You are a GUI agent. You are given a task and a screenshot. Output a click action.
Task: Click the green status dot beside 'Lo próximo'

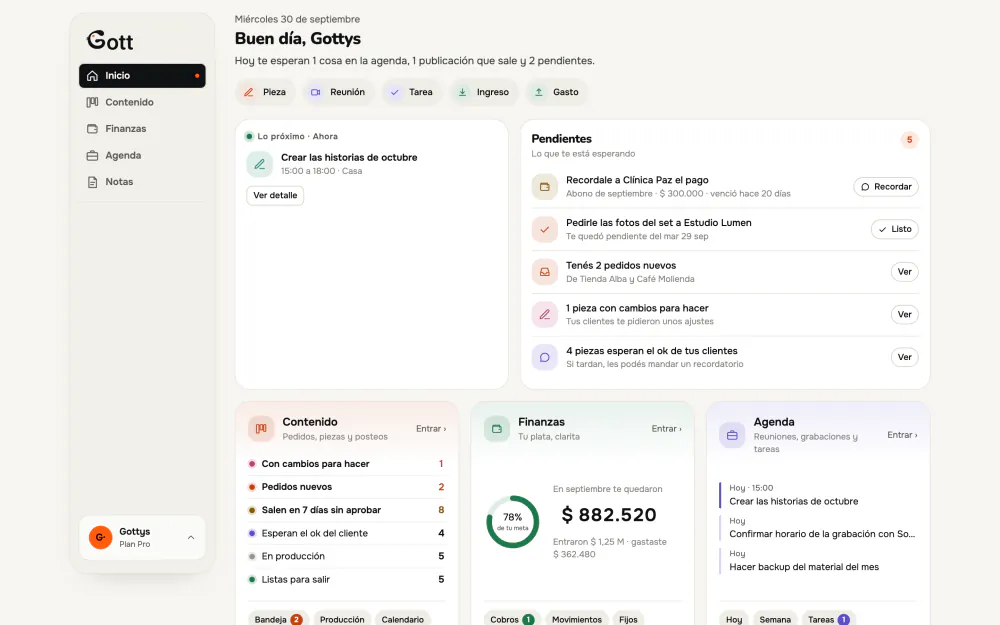point(249,136)
